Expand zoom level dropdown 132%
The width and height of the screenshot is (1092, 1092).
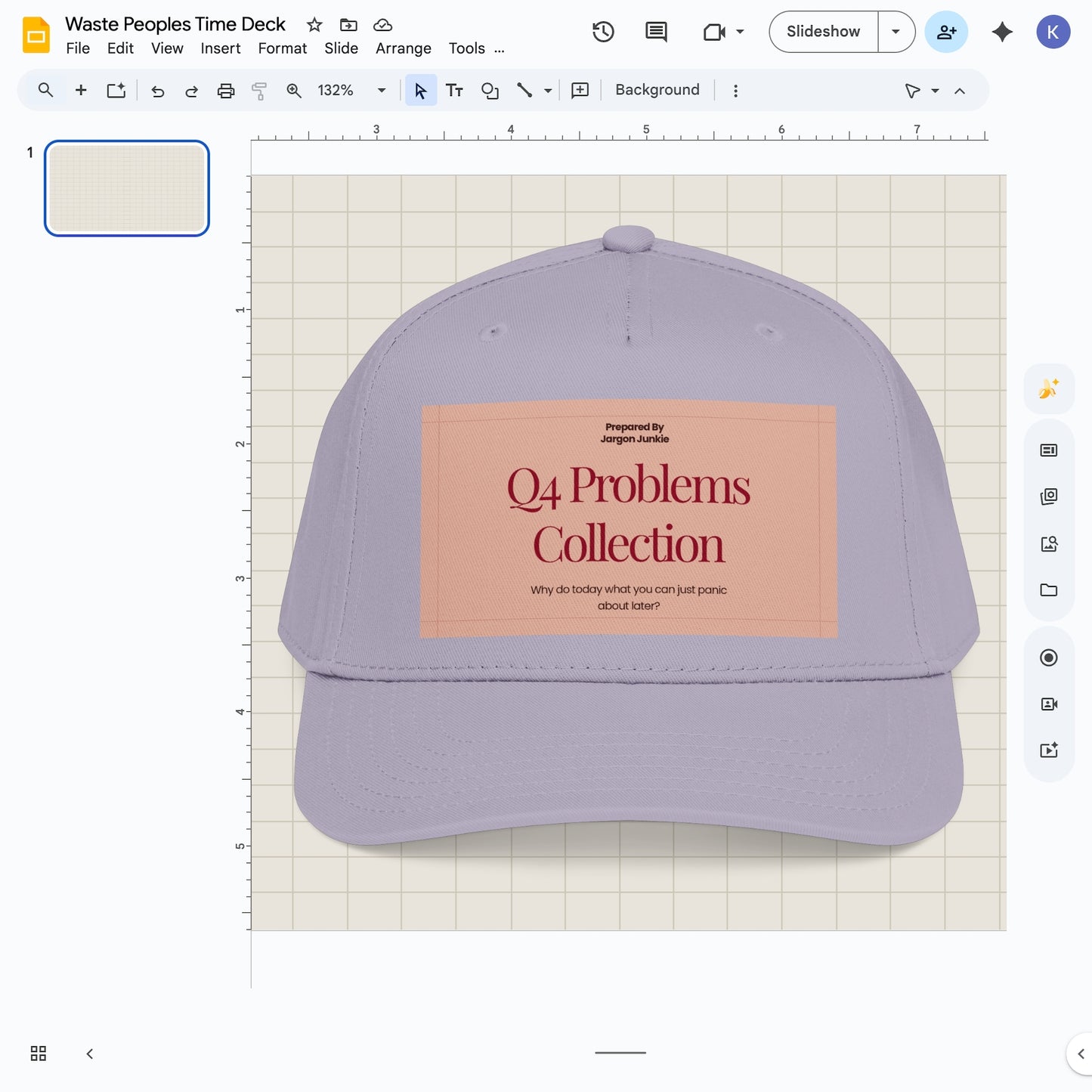(382, 91)
